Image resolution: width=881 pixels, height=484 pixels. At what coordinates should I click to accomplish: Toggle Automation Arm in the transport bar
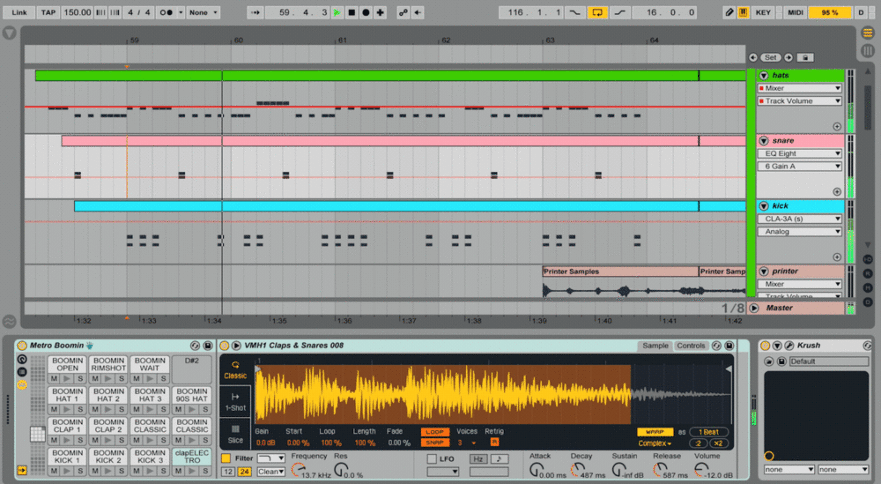(x=403, y=12)
